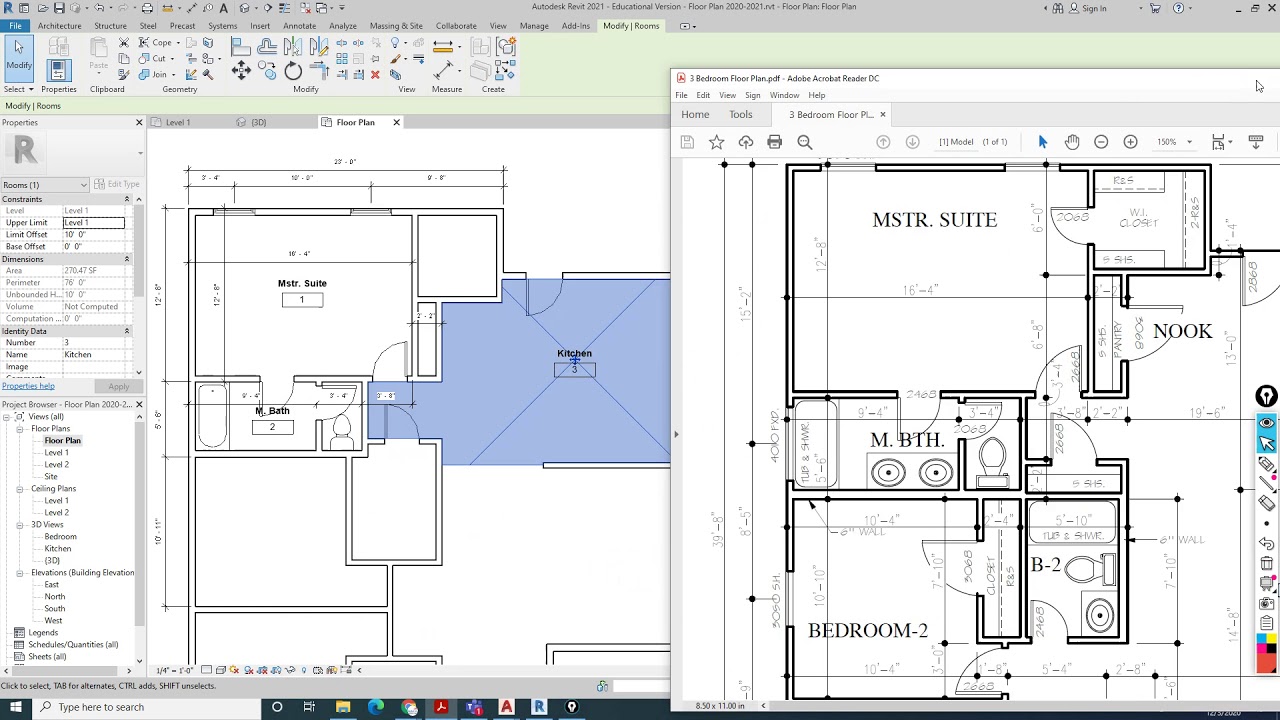Click Acrobat zoom out minus button
1280x720 pixels.
[1101, 142]
